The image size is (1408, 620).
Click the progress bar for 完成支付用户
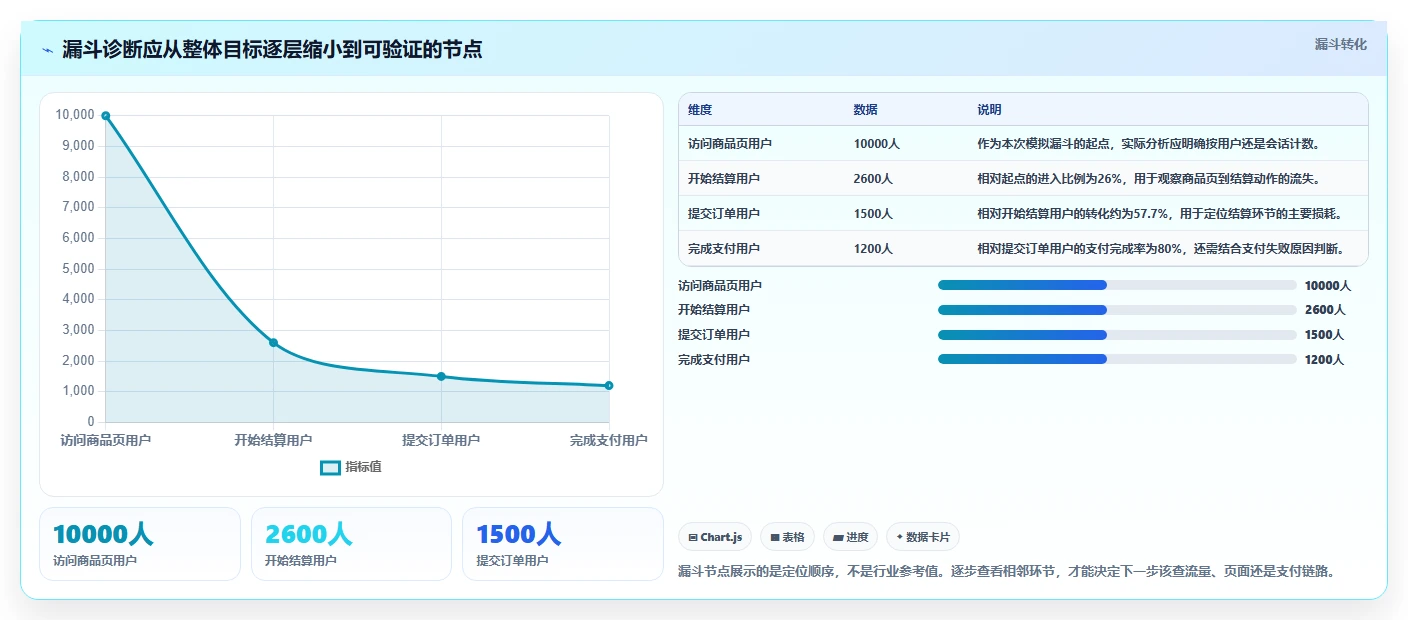[x=1117, y=359]
